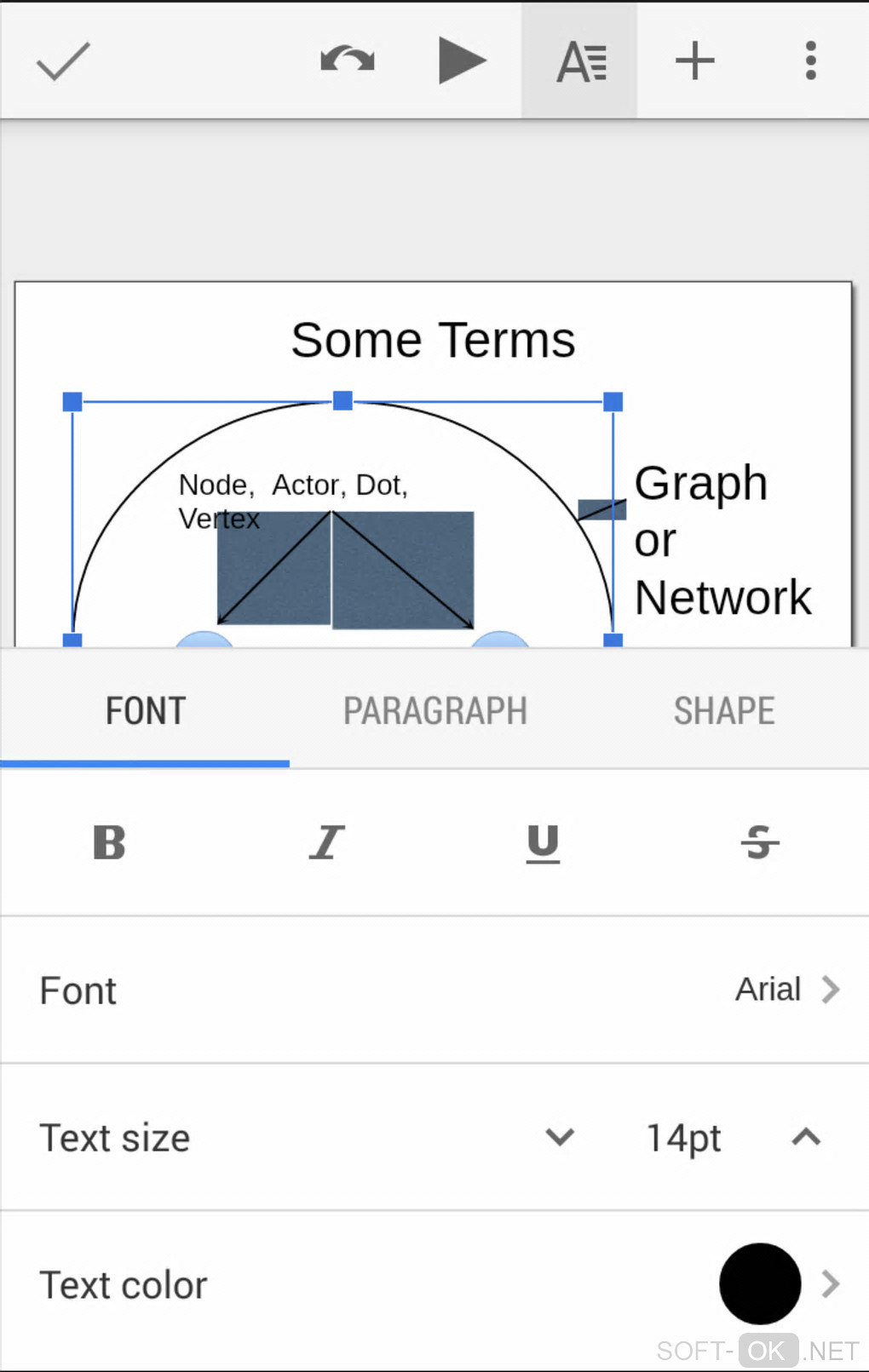The width and height of the screenshot is (869, 1372).
Task: Start the slideshow with the play icon
Action: (x=461, y=60)
